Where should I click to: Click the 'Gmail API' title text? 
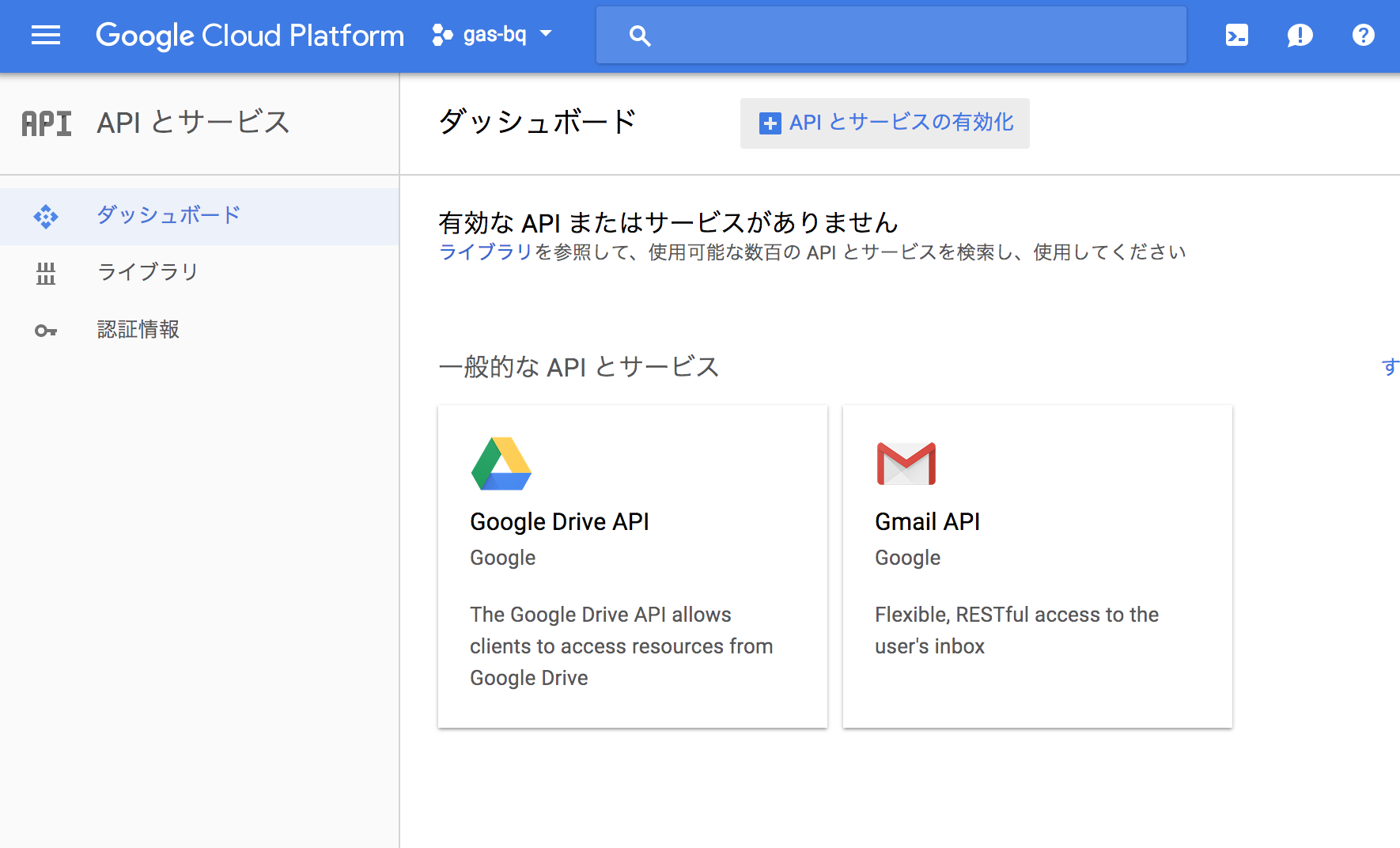point(927,522)
